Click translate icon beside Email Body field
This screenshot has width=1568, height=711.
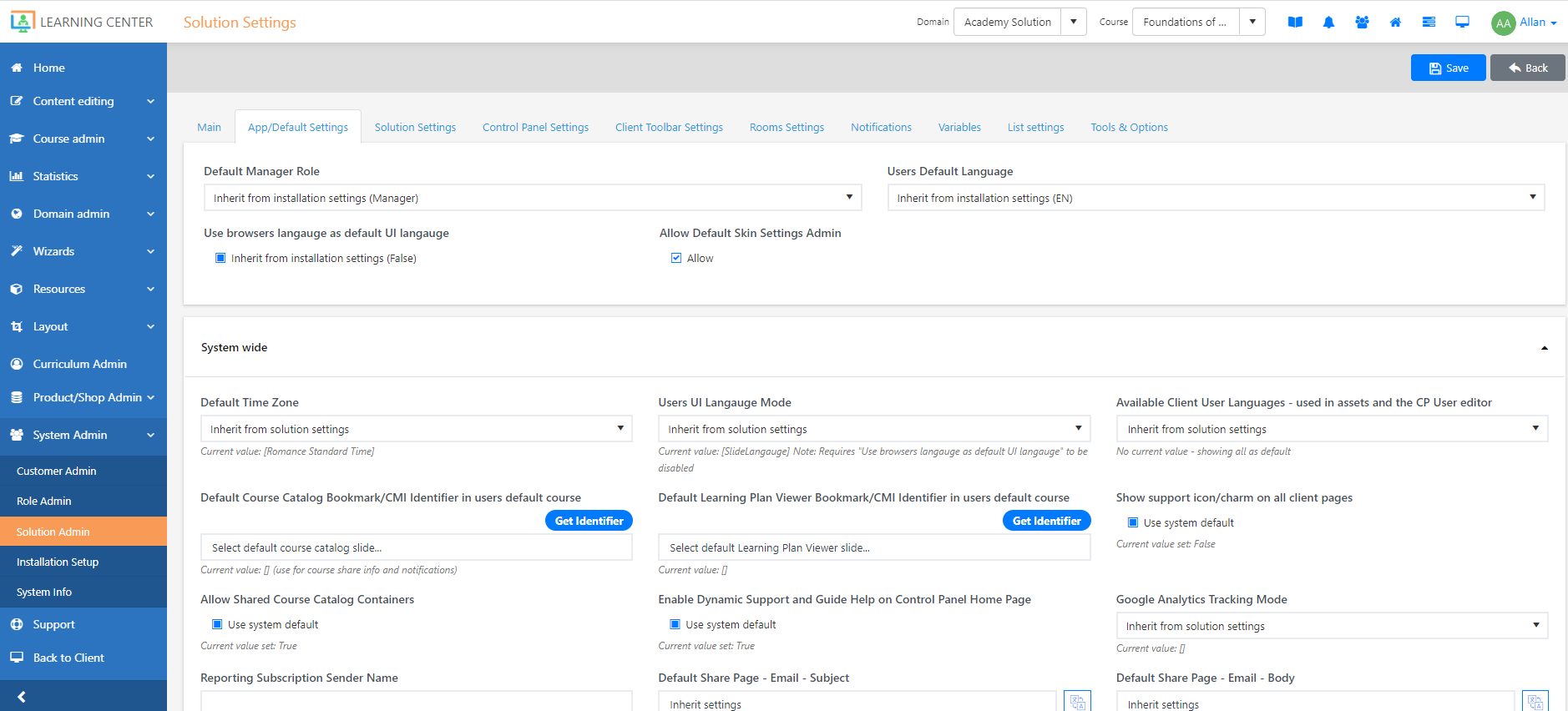pos(1535,702)
